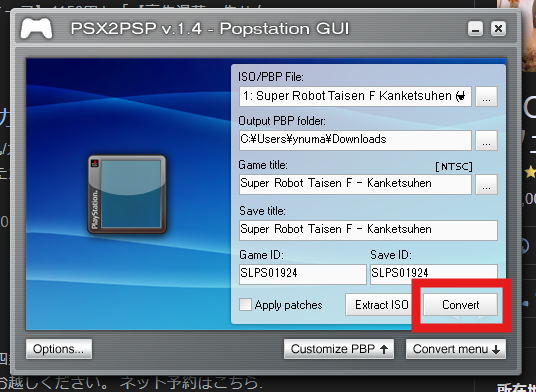
Task: Collapse the Convert menu panel
Action: 456,349
